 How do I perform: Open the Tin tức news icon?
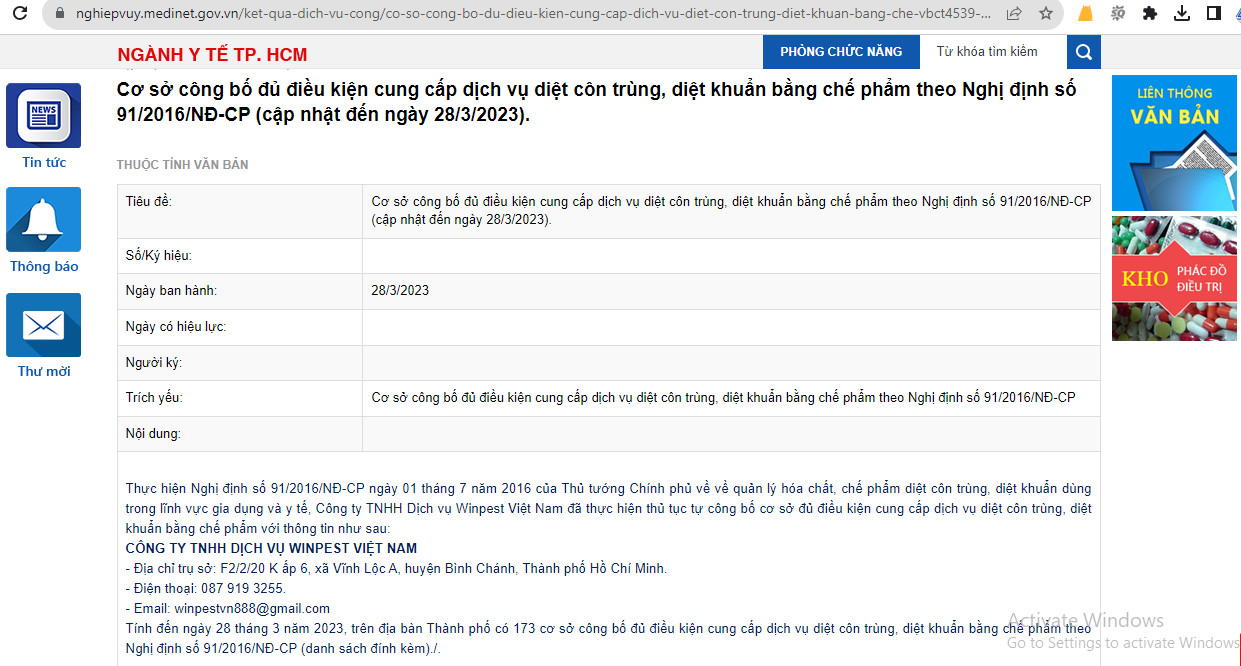43,115
